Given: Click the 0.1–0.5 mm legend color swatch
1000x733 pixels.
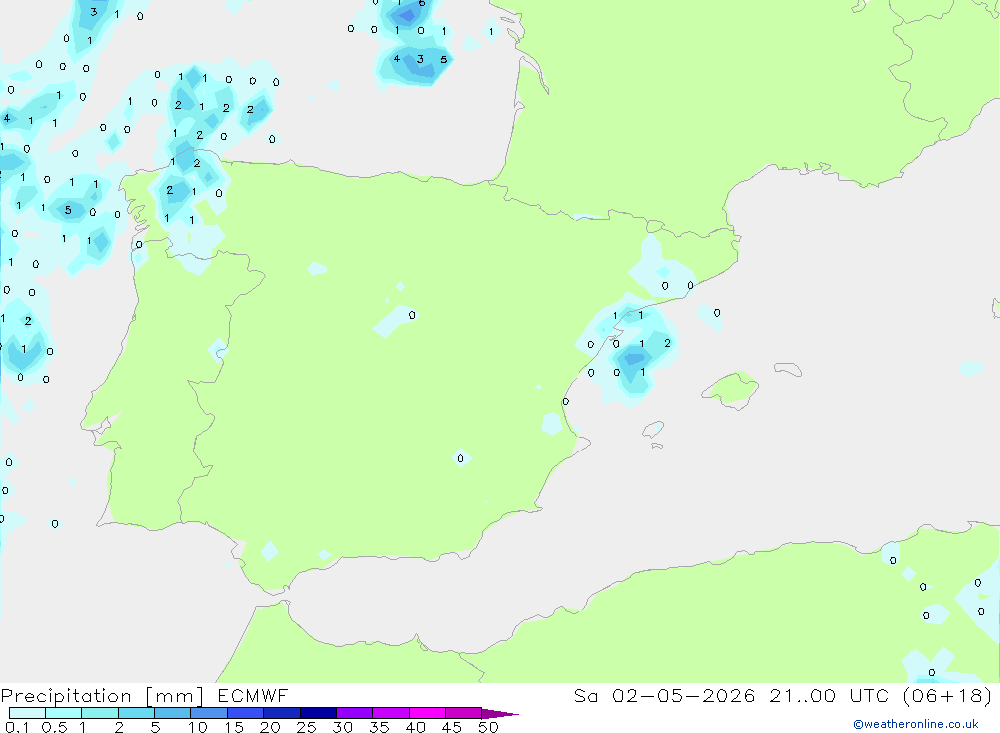Looking at the screenshot, I should 27,713.
